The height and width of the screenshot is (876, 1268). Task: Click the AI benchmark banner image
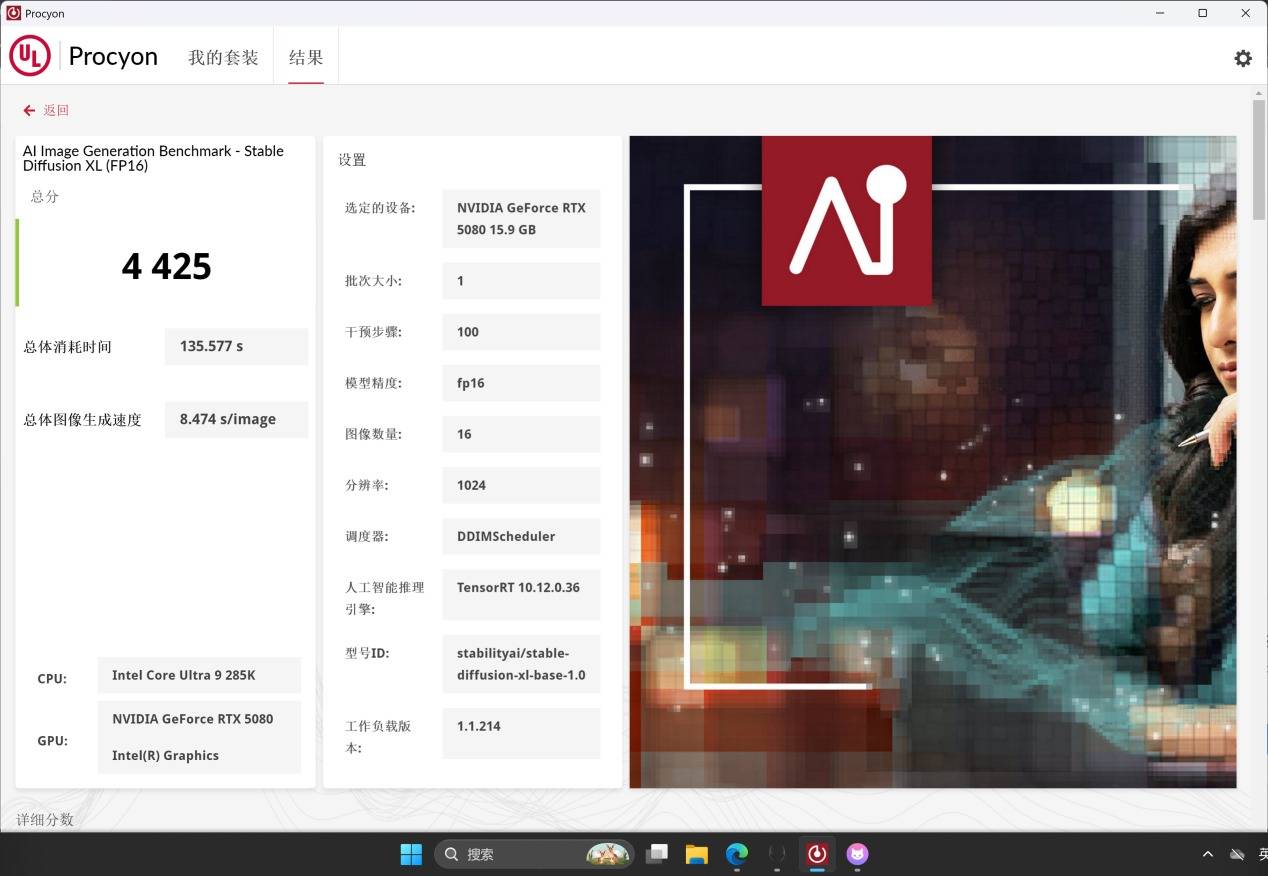tap(932, 461)
